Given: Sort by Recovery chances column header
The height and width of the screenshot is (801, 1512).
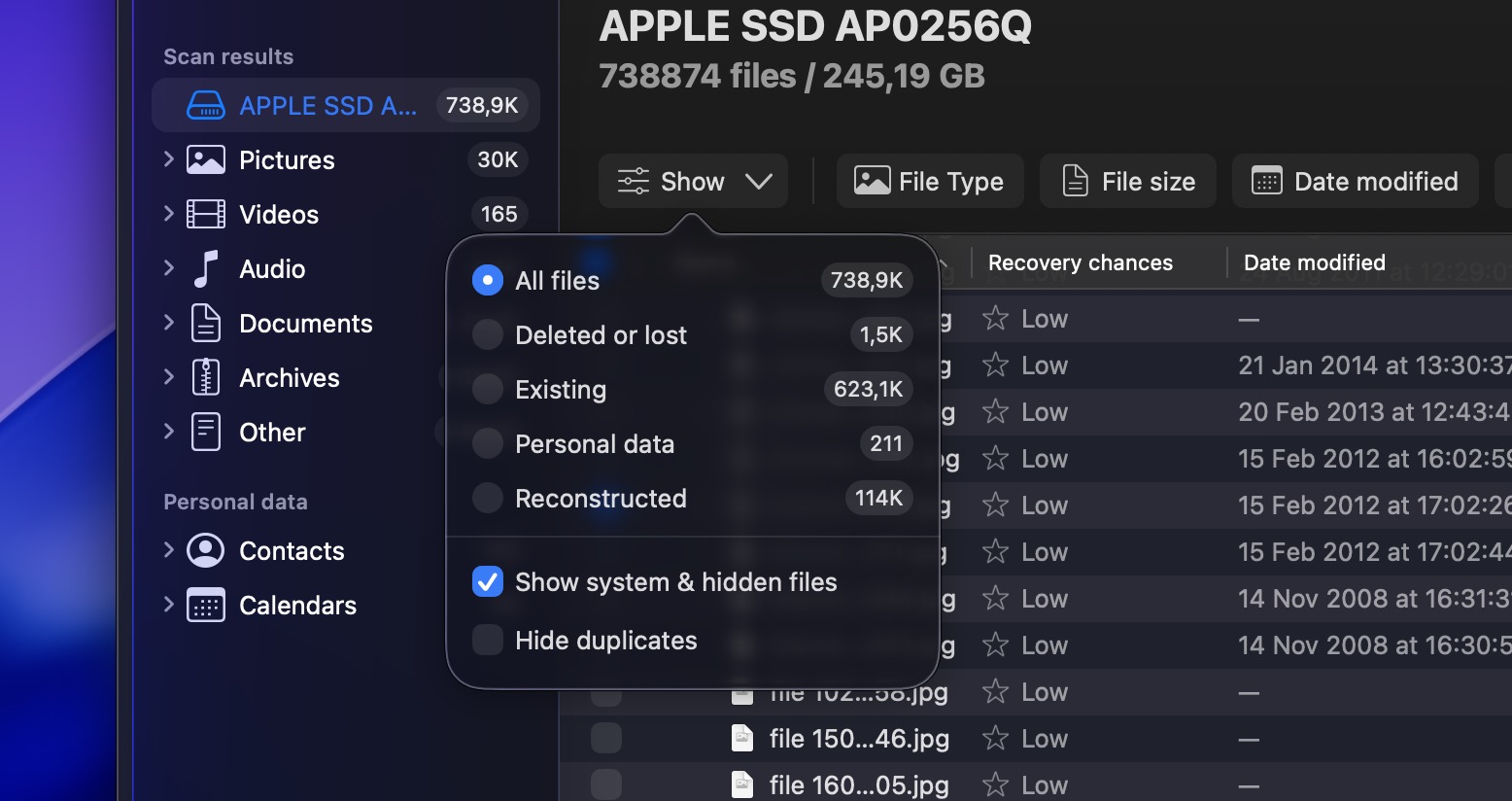Looking at the screenshot, I should (1081, 262).
